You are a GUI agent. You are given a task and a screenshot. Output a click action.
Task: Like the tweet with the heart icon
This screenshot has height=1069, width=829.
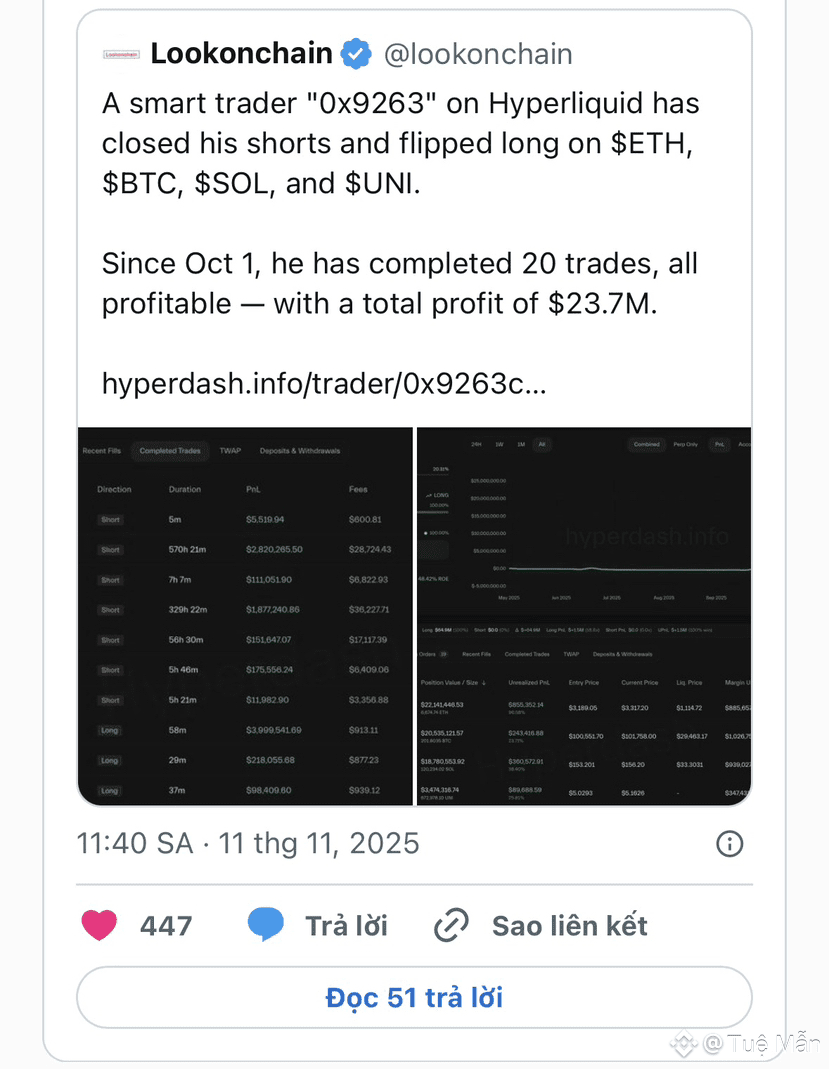pyautogui.click(x=99, y=925)
